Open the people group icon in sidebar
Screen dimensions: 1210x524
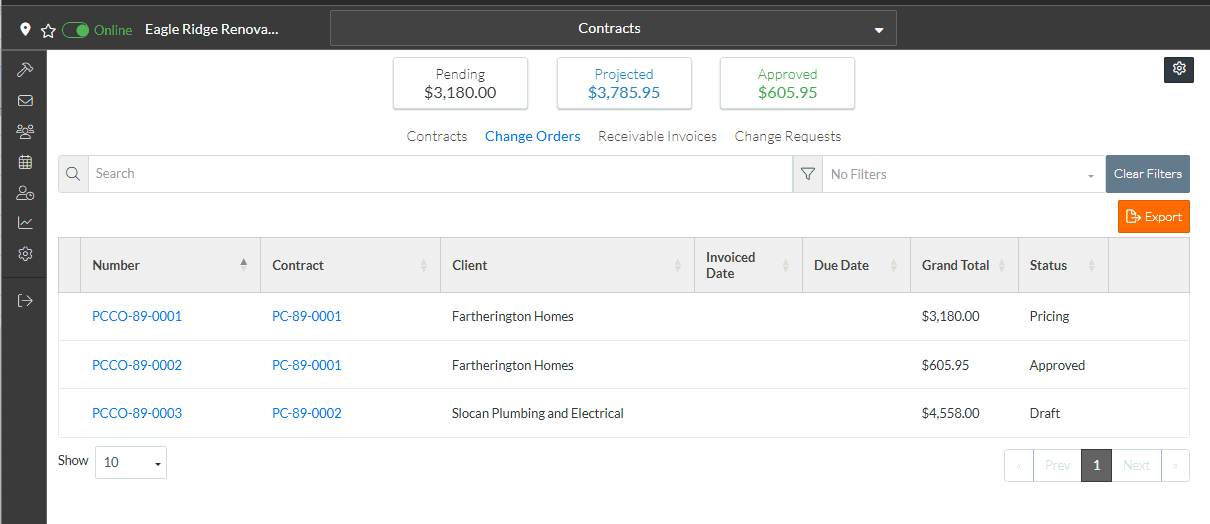click(x=26, y=131)
